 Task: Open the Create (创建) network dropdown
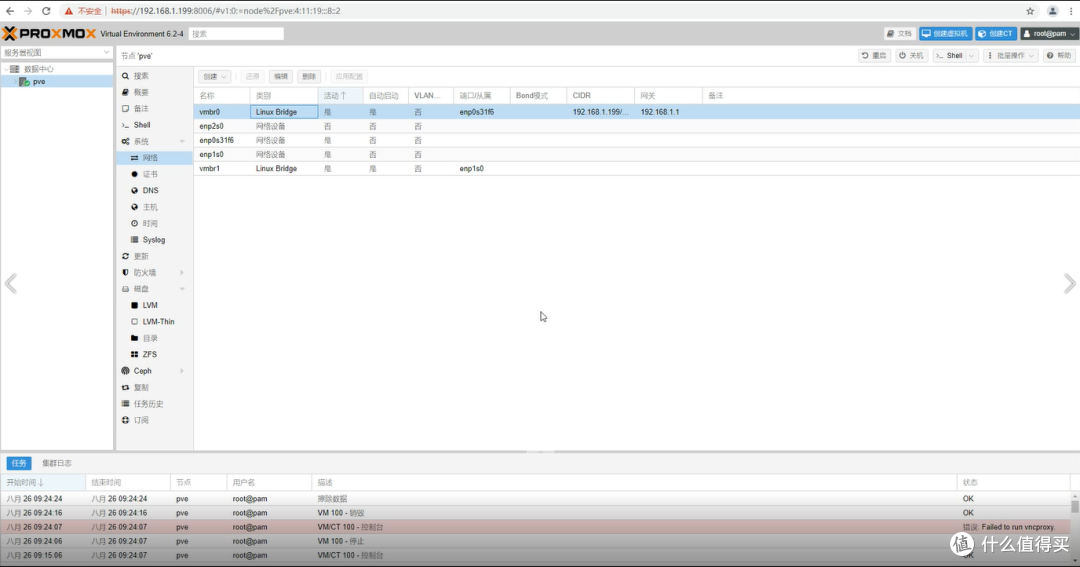[214, 76]
